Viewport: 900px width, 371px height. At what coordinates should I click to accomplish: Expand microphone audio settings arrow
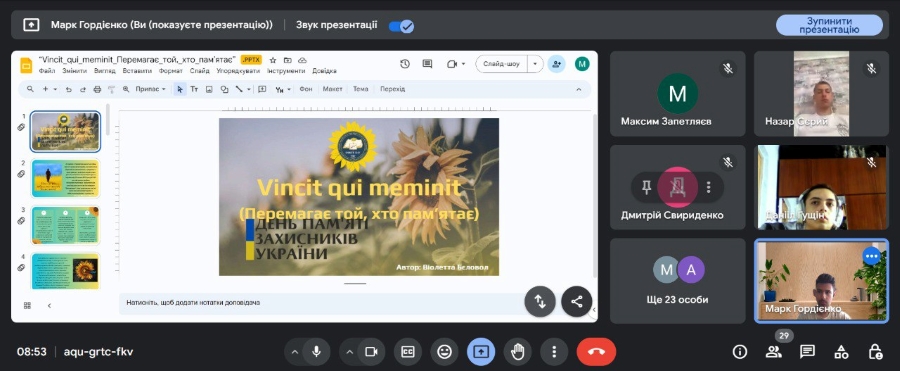click(294, 352)
